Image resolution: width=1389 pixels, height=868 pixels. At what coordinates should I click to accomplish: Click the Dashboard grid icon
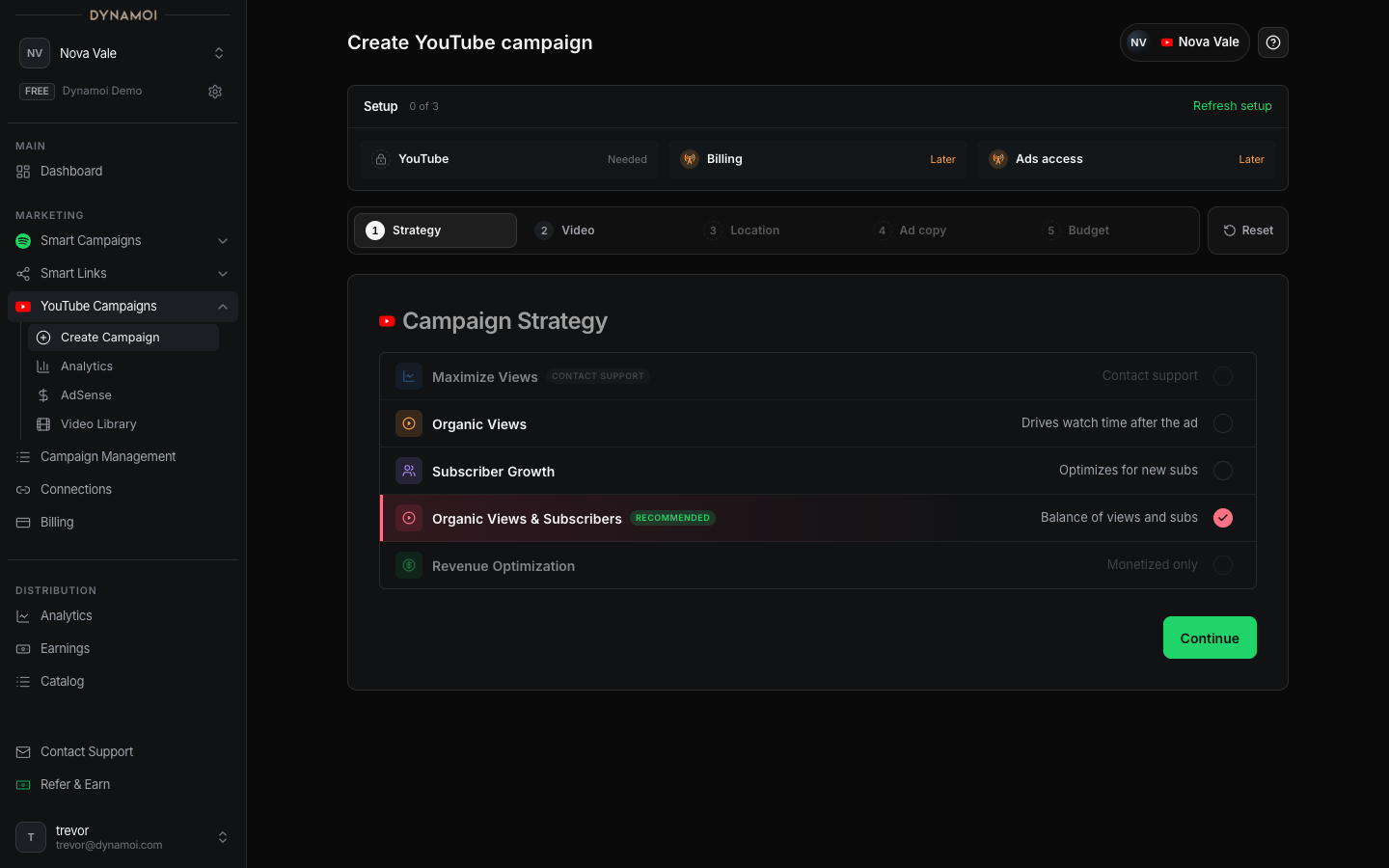point(23,172)
